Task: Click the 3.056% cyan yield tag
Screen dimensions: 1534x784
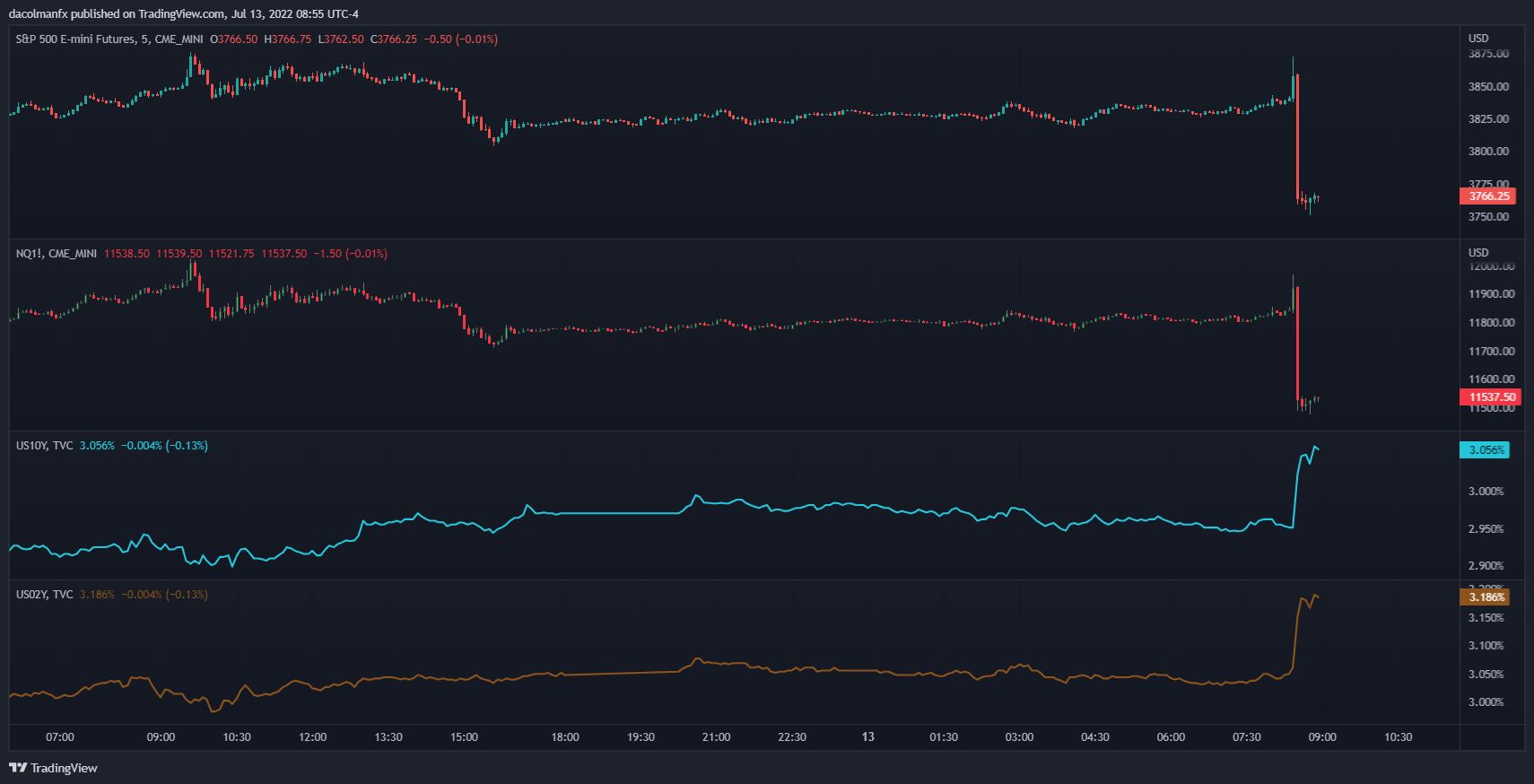Action: pos(1485,450)
